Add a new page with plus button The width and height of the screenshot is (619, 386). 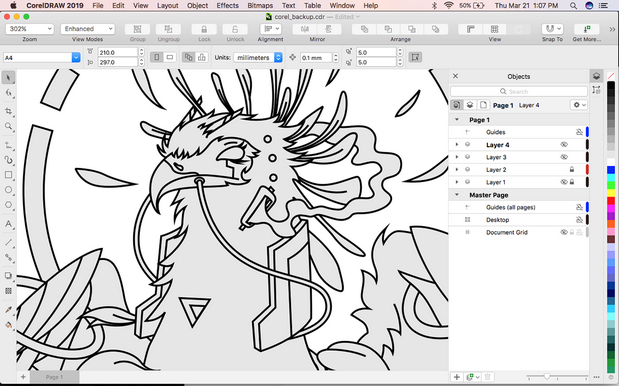(23, 377)
